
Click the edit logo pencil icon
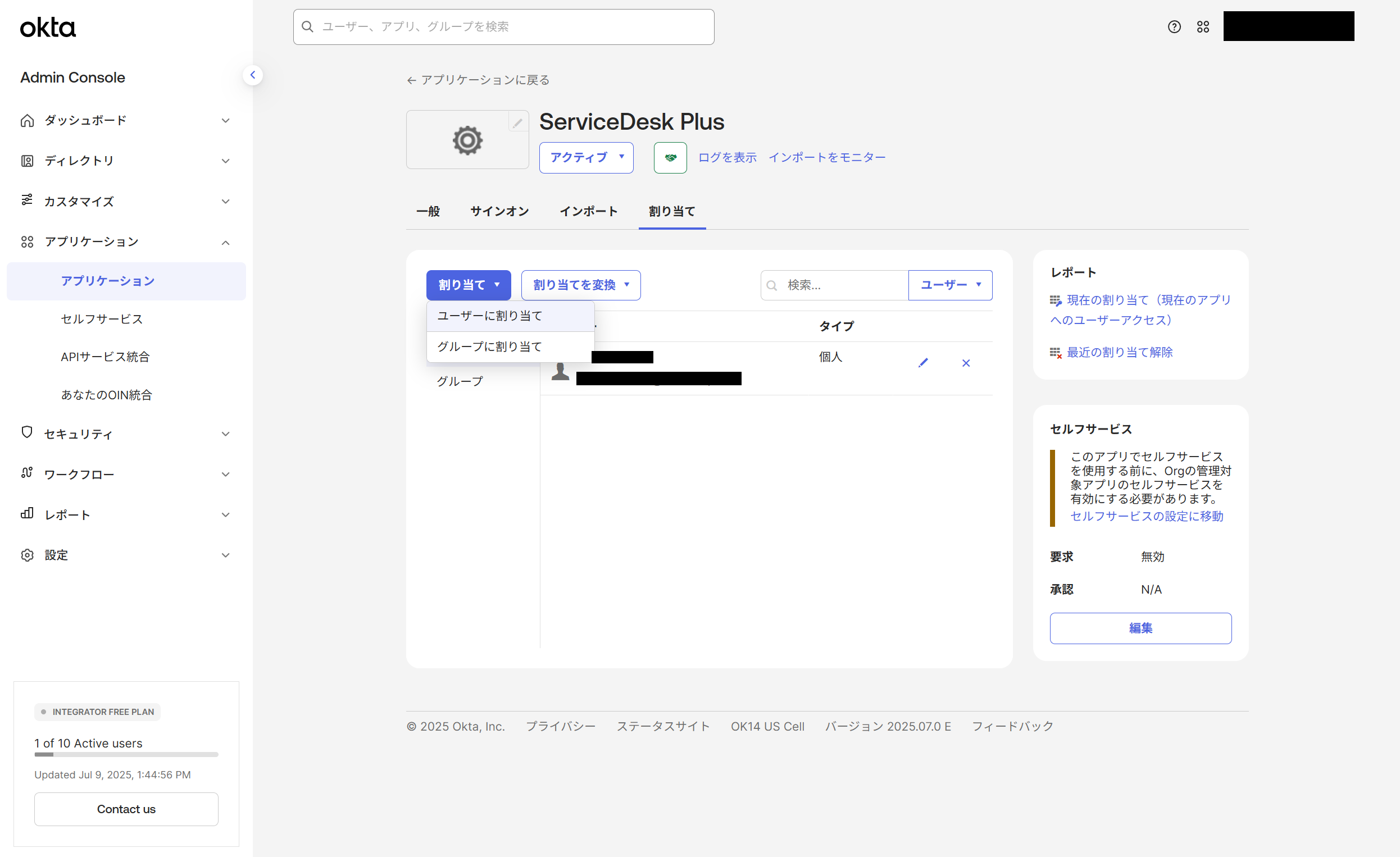517,122
